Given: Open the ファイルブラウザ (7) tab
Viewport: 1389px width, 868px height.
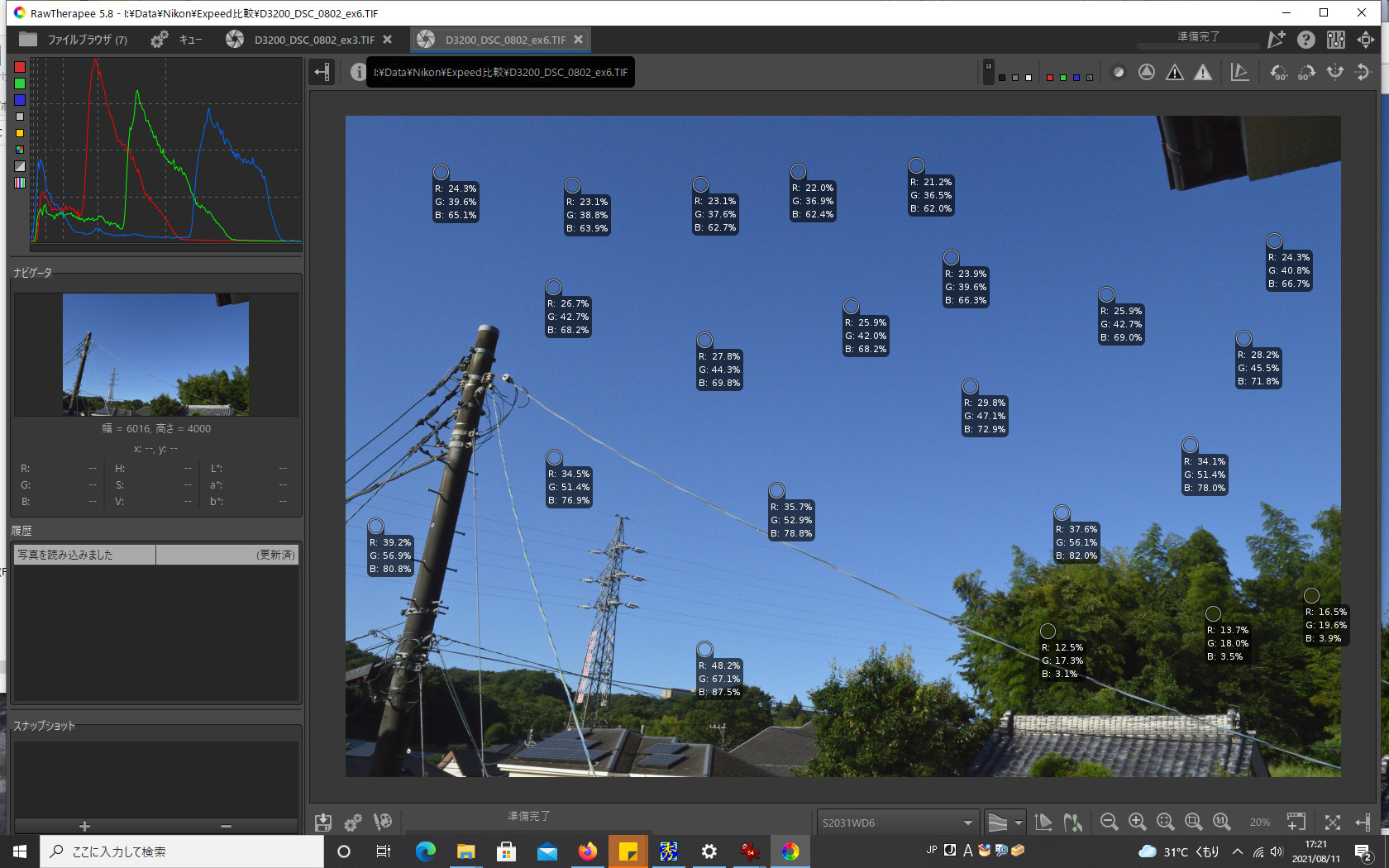Looking at the screenshot, I should (74, 40).
